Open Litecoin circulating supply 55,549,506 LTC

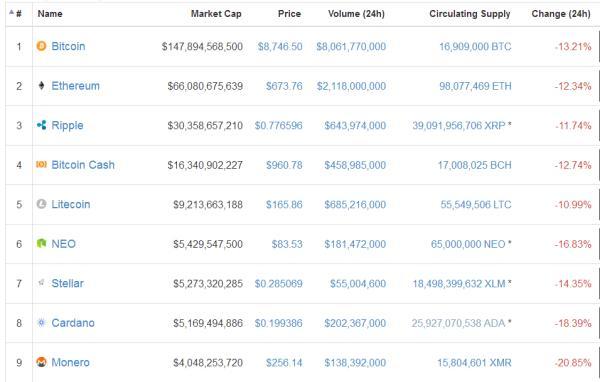pos(476,204)
